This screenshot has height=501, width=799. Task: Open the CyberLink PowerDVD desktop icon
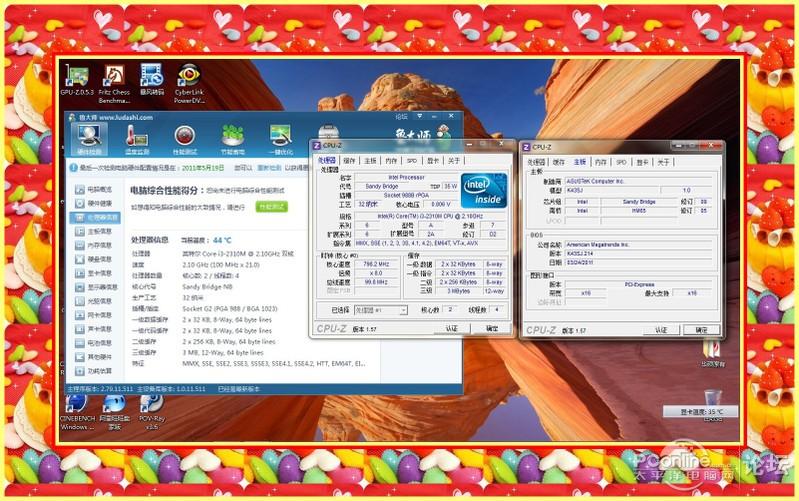[x=189, y=84]
